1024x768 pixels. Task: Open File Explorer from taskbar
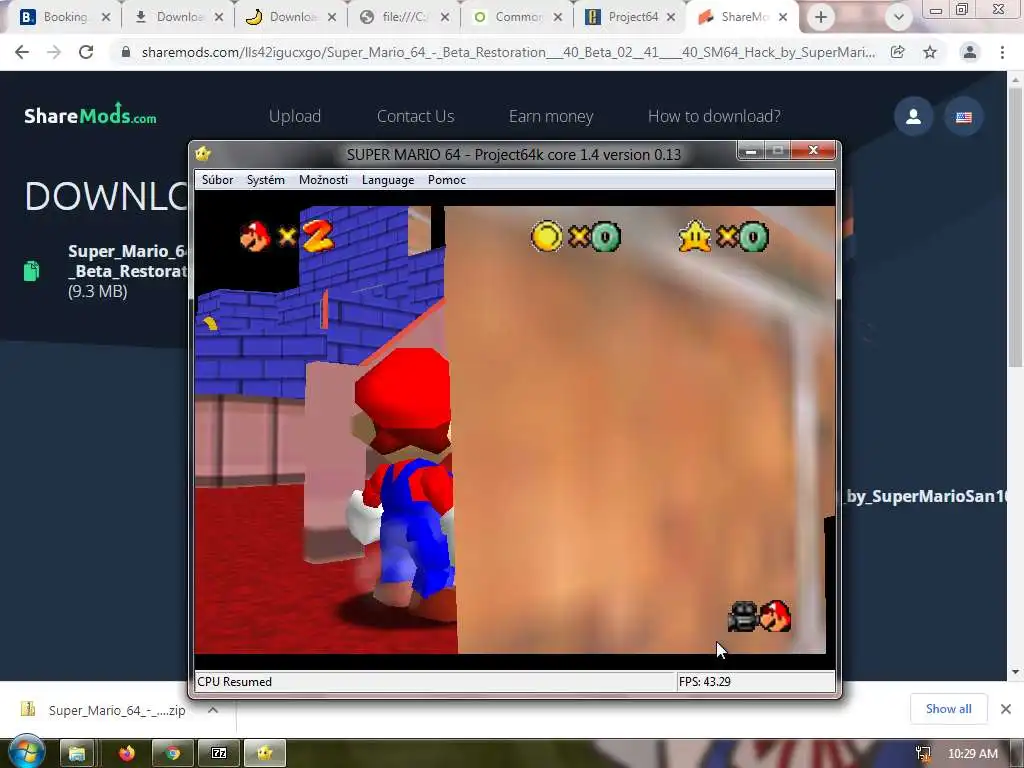(77, 754)
